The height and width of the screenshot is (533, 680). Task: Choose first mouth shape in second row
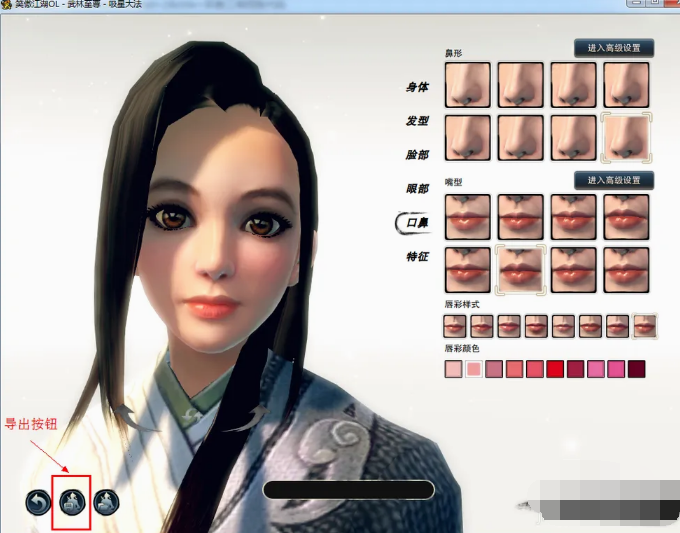pyautogui.click(x=468, y=270)
